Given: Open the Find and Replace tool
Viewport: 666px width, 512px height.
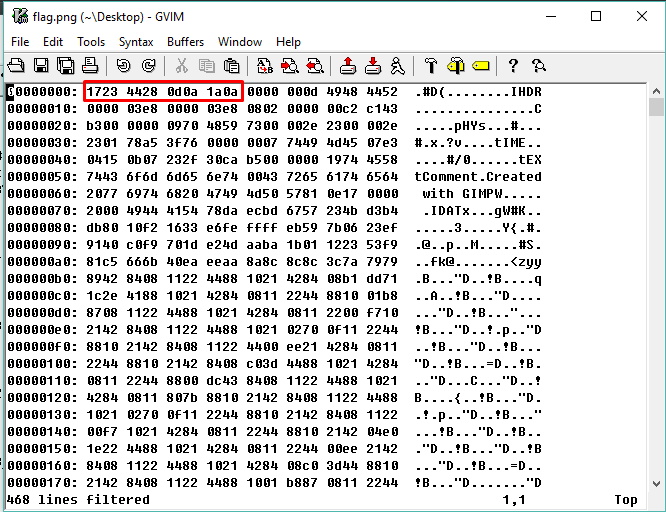Looking at the screenshot, I should (265, 66).
